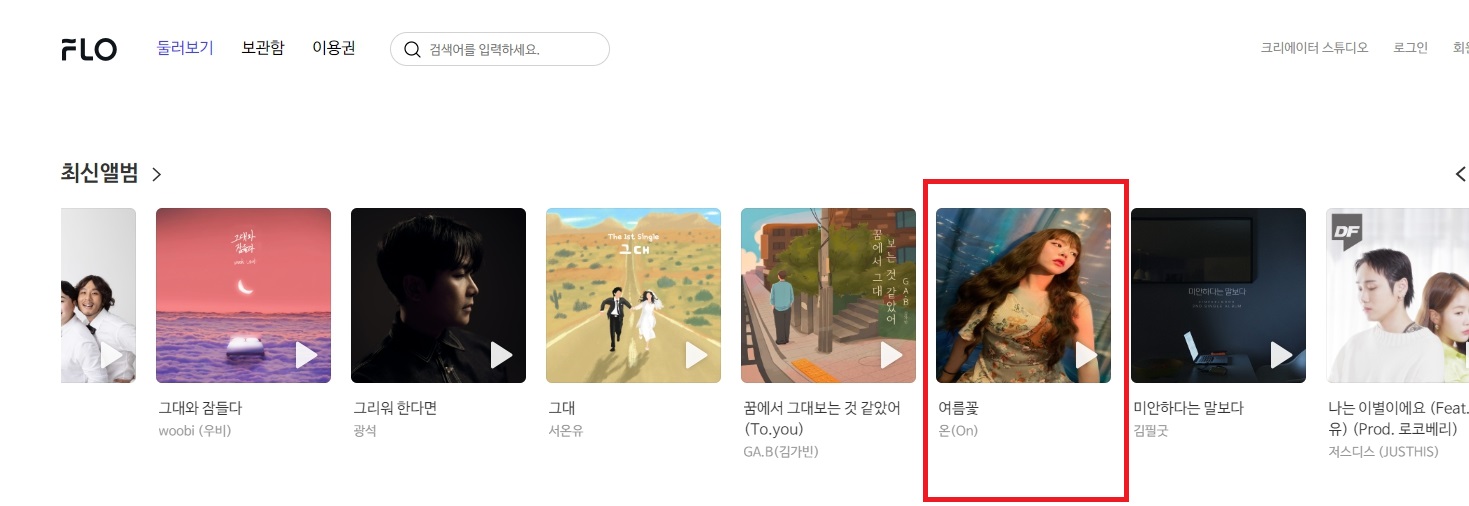Image resolution: width=1469 pixels, height=506 pixels.
Task: Go to 크리에이터 스튜디오
Action: click(x=1314, y=48)
